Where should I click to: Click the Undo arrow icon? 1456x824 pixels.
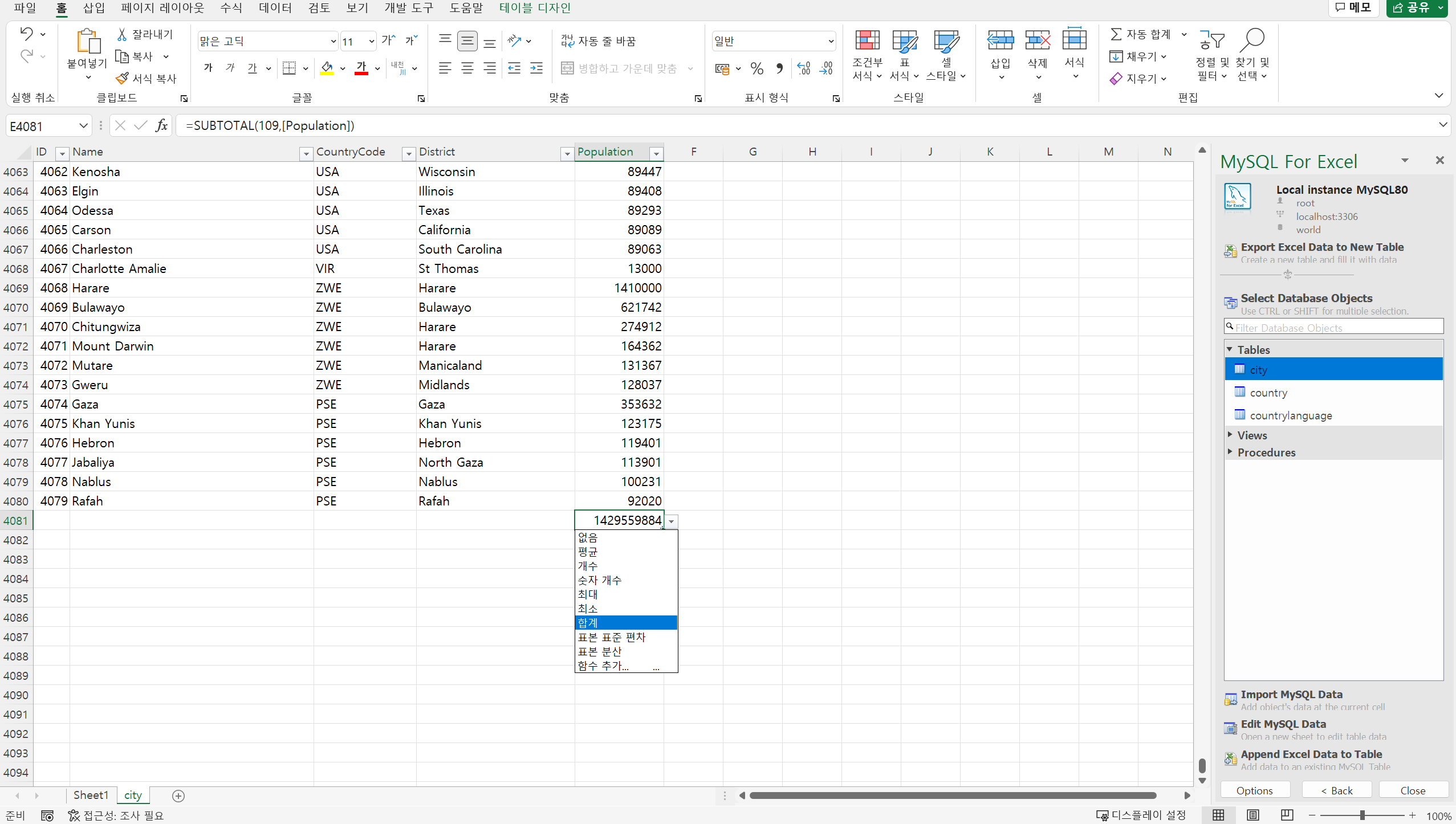click(x=26, y=34)
